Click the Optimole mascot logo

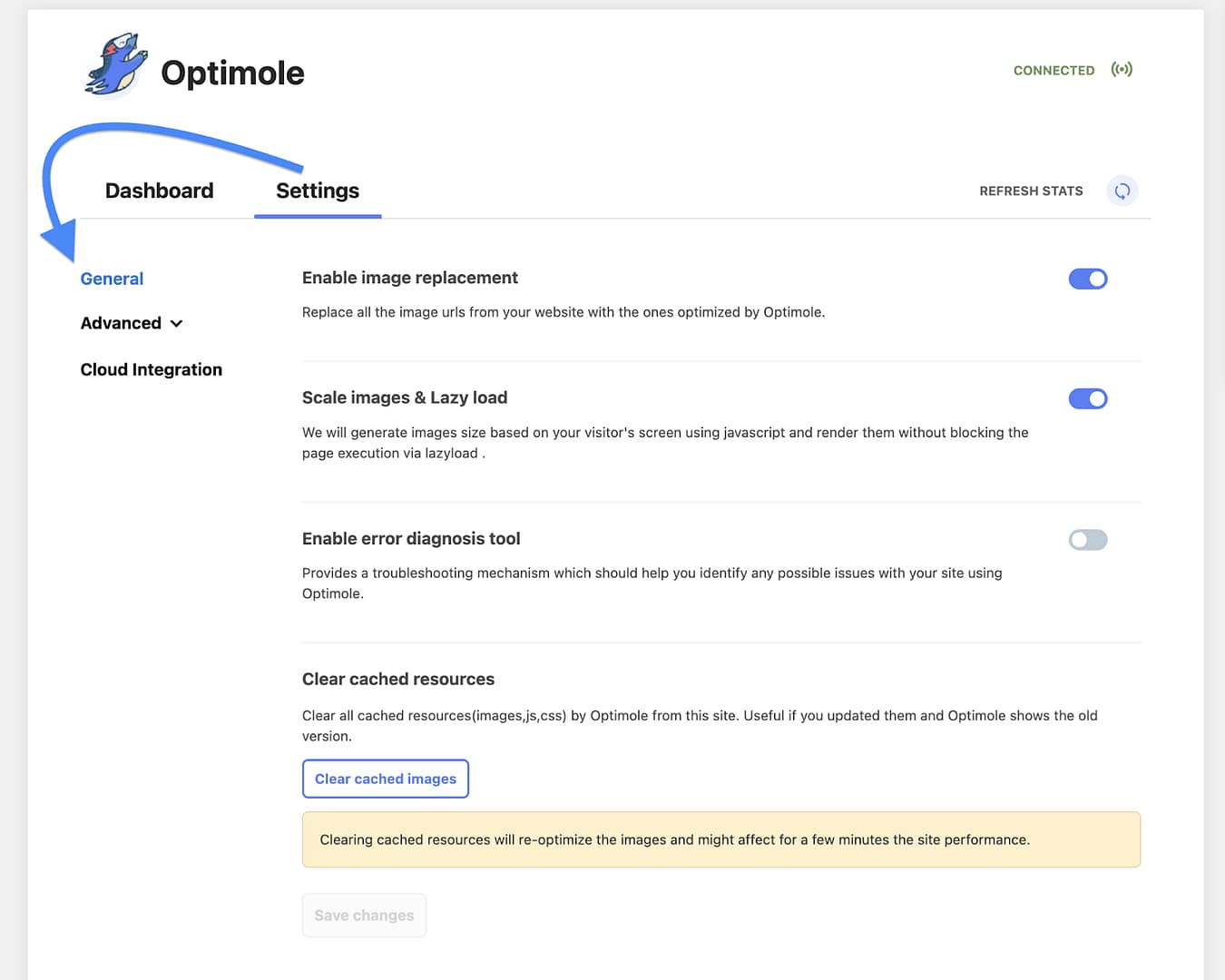(x=115, y=65)
